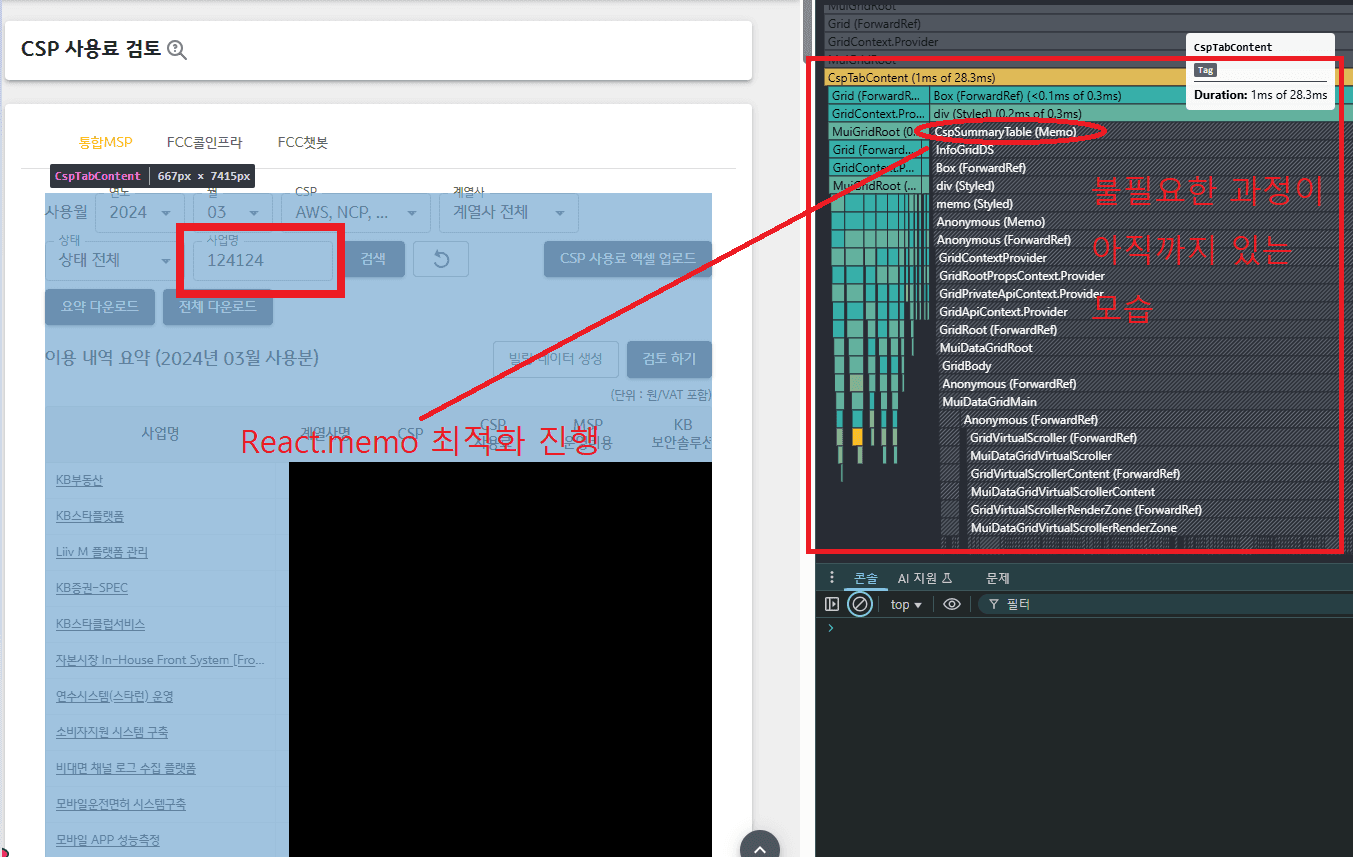Screen dimensions: 1353x857
Task: Open the 03 month dropdown
Action: click(233, 212)
